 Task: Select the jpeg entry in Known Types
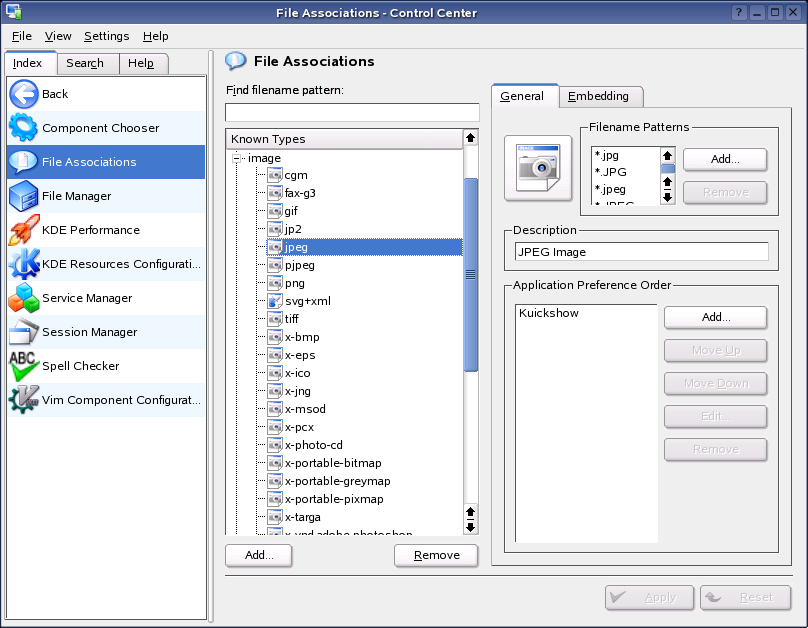pos(364,247)
